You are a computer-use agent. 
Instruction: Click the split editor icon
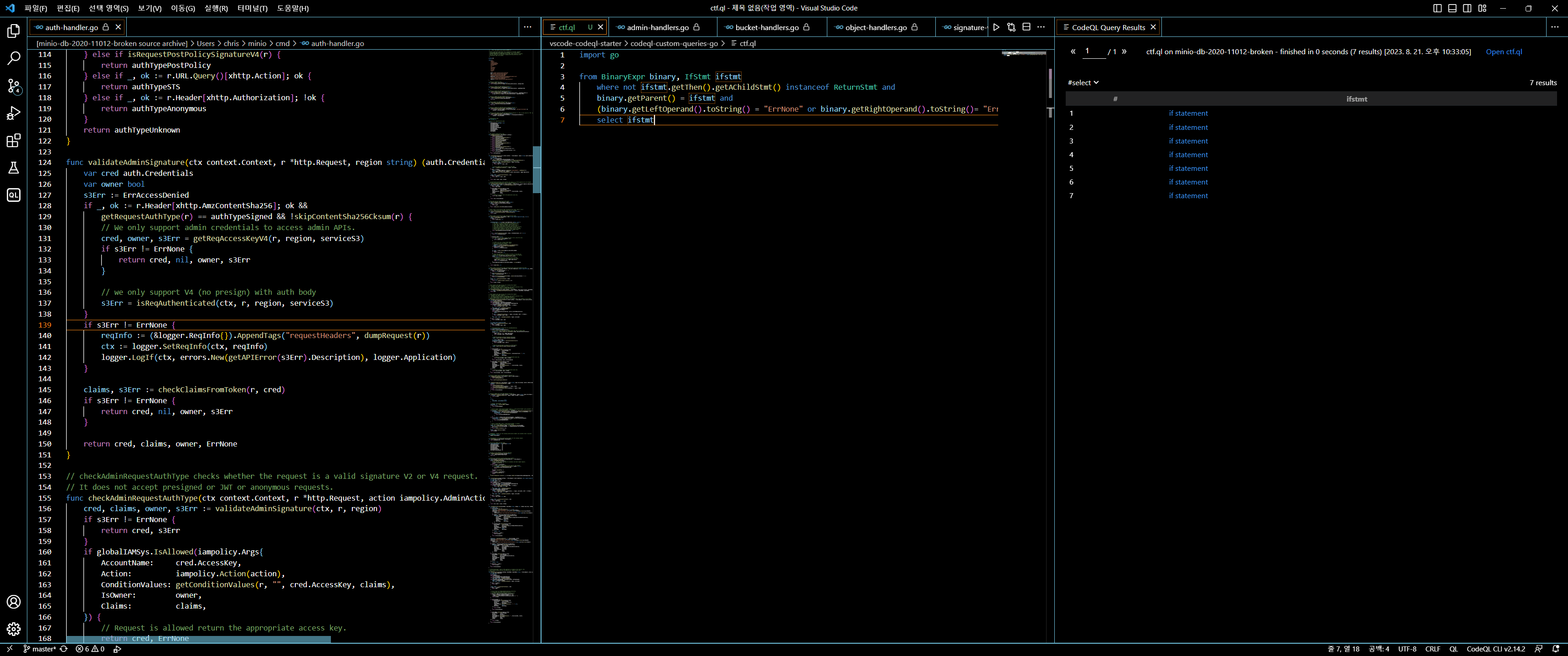pos(1026,27)
